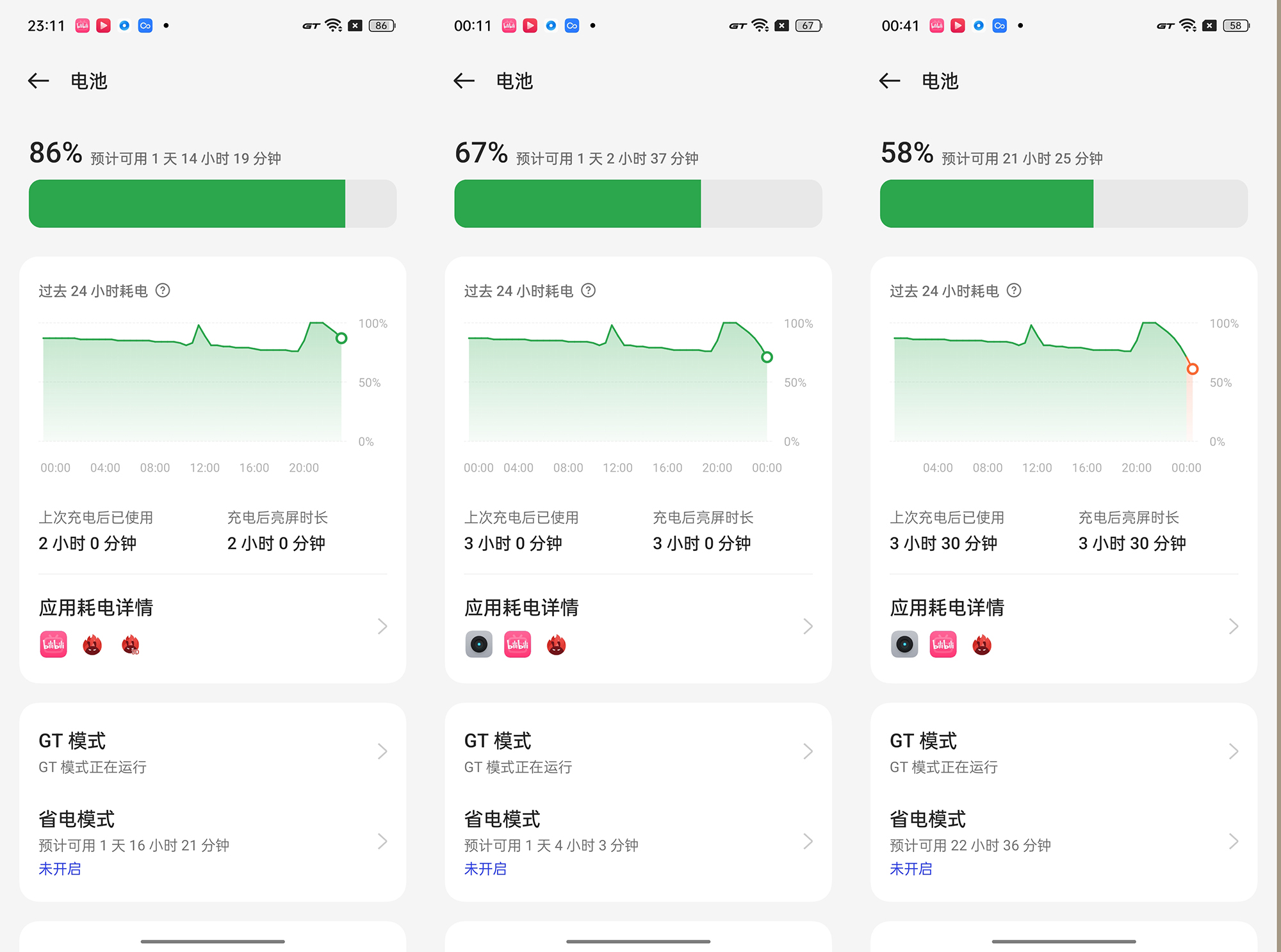Open GT 模式 details via chevron on middle screen
The width and height of the screenshot is (1281, 952).
click(808, 751)
